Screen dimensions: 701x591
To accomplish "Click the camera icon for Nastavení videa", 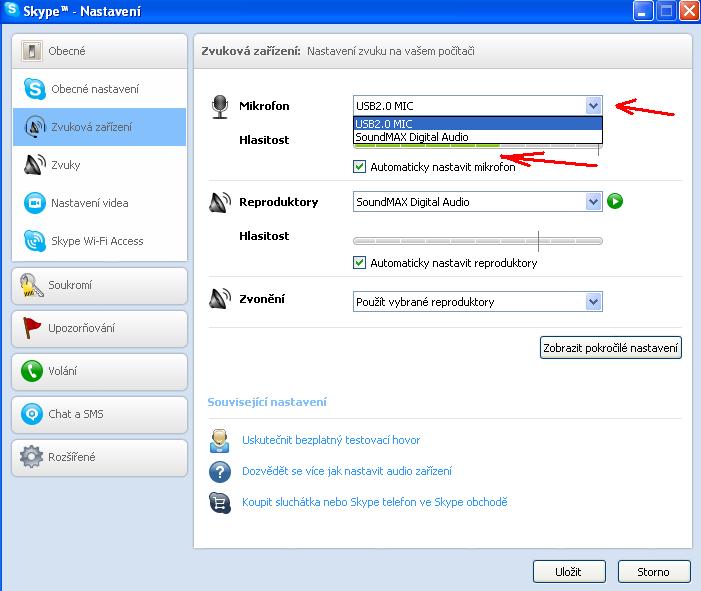I will [34, 203].
